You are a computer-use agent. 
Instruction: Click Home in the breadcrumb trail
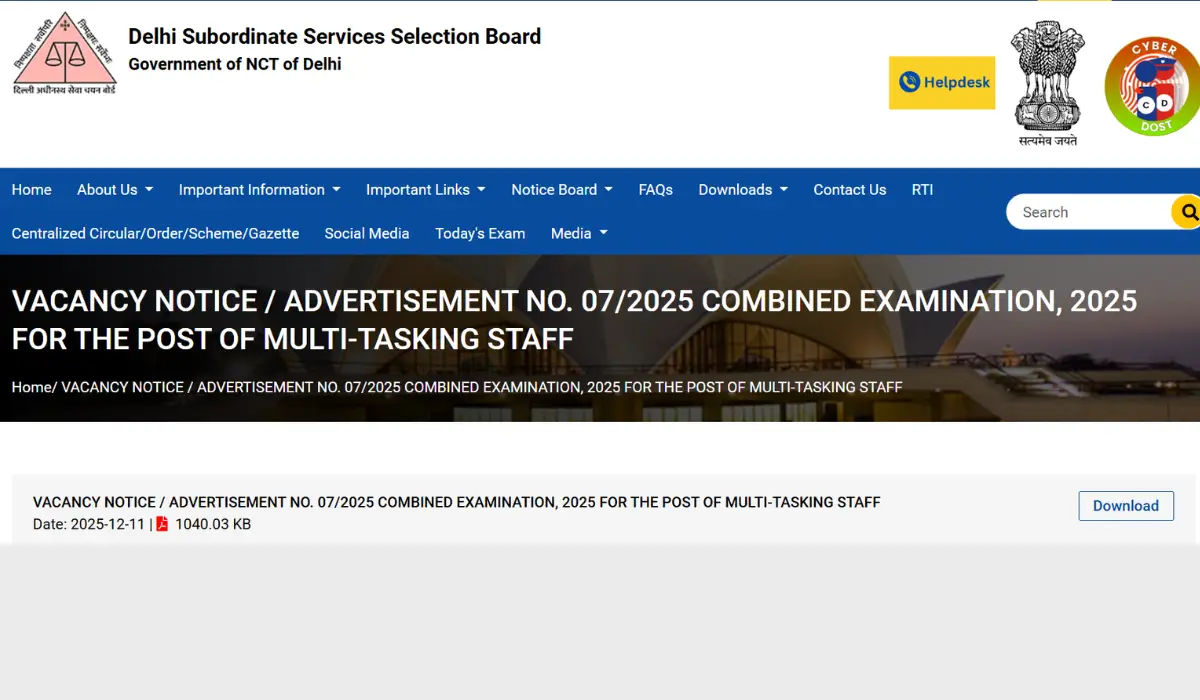pyautogui.click(x=31, y=387)
